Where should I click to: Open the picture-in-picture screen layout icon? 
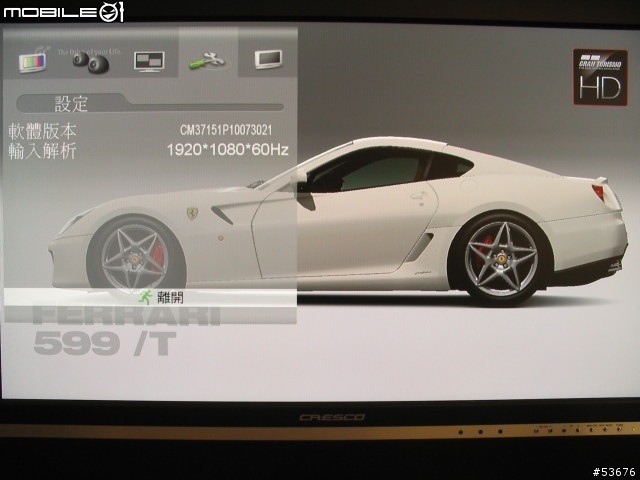(149, 62)
